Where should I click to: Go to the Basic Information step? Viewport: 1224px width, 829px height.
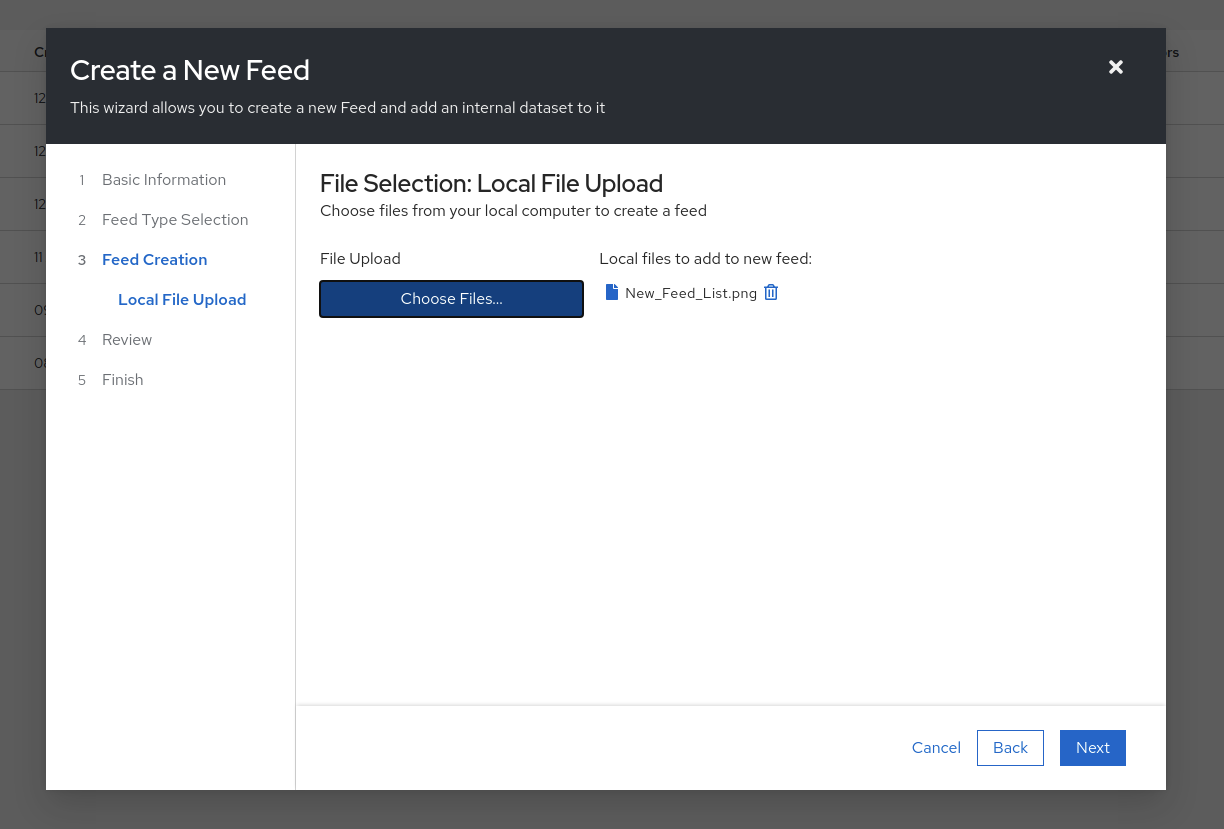(x=164, y=180)
